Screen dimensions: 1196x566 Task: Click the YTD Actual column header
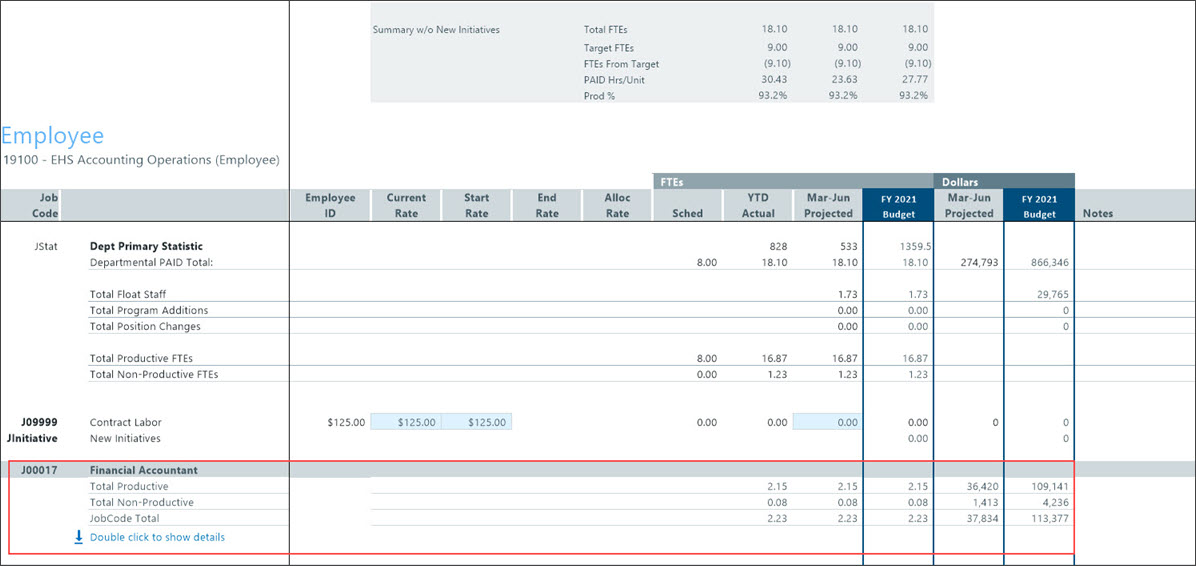[757, 205]
